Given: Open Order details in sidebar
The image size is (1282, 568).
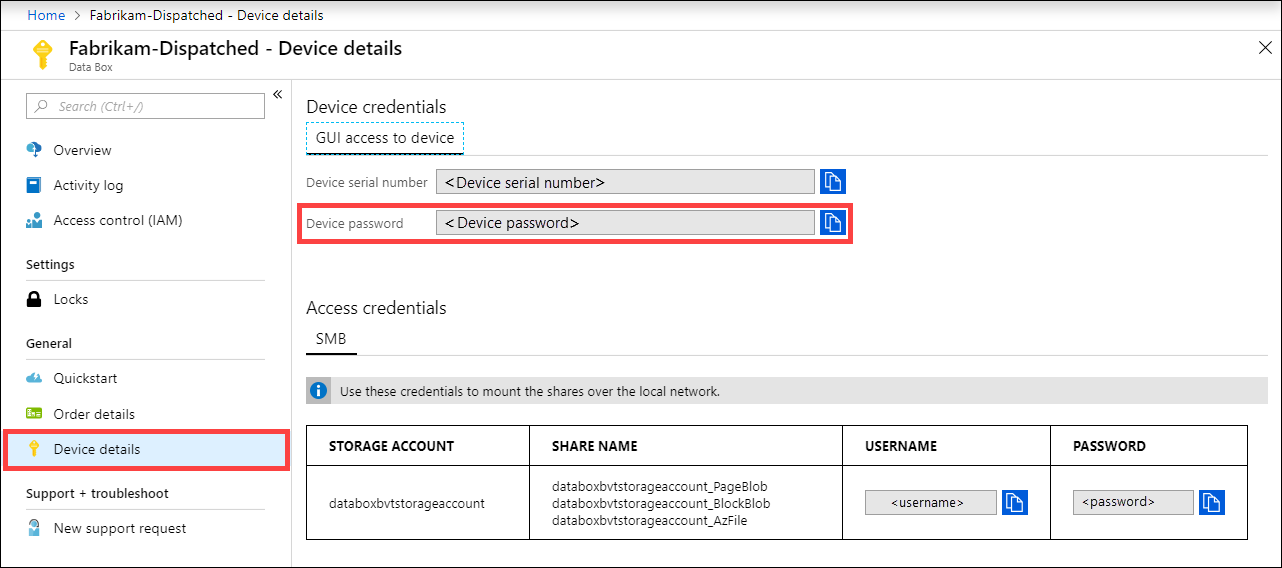Looking at the screenshot, I should [x=94, y=414].
